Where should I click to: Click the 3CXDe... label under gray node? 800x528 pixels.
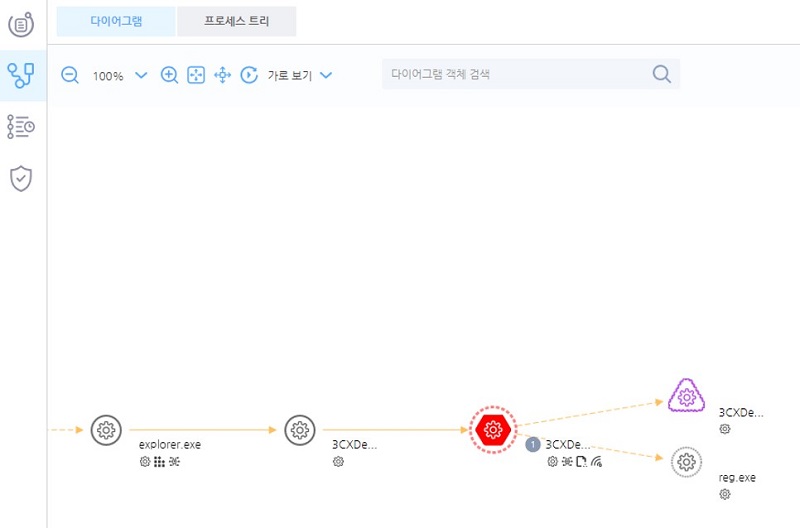(355, 444)
